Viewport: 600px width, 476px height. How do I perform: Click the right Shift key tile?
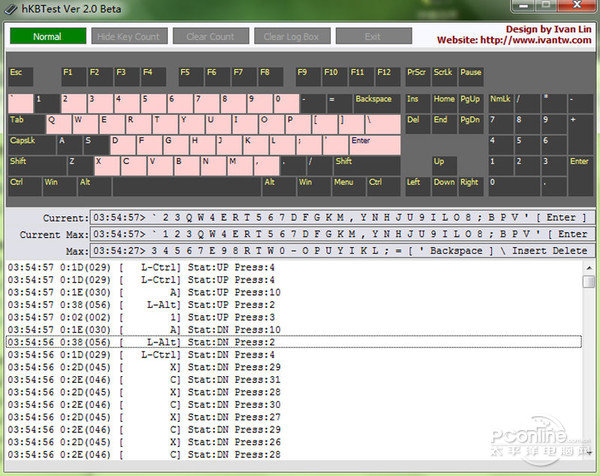(367, 166)
